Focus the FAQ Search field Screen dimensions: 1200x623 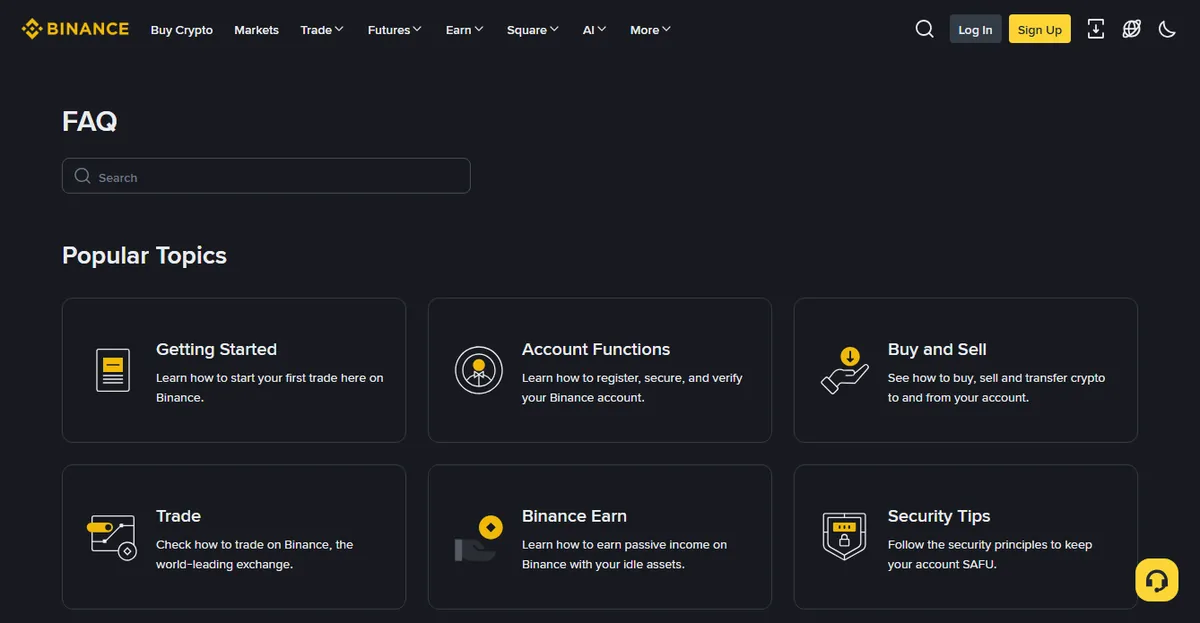[266, 176]
